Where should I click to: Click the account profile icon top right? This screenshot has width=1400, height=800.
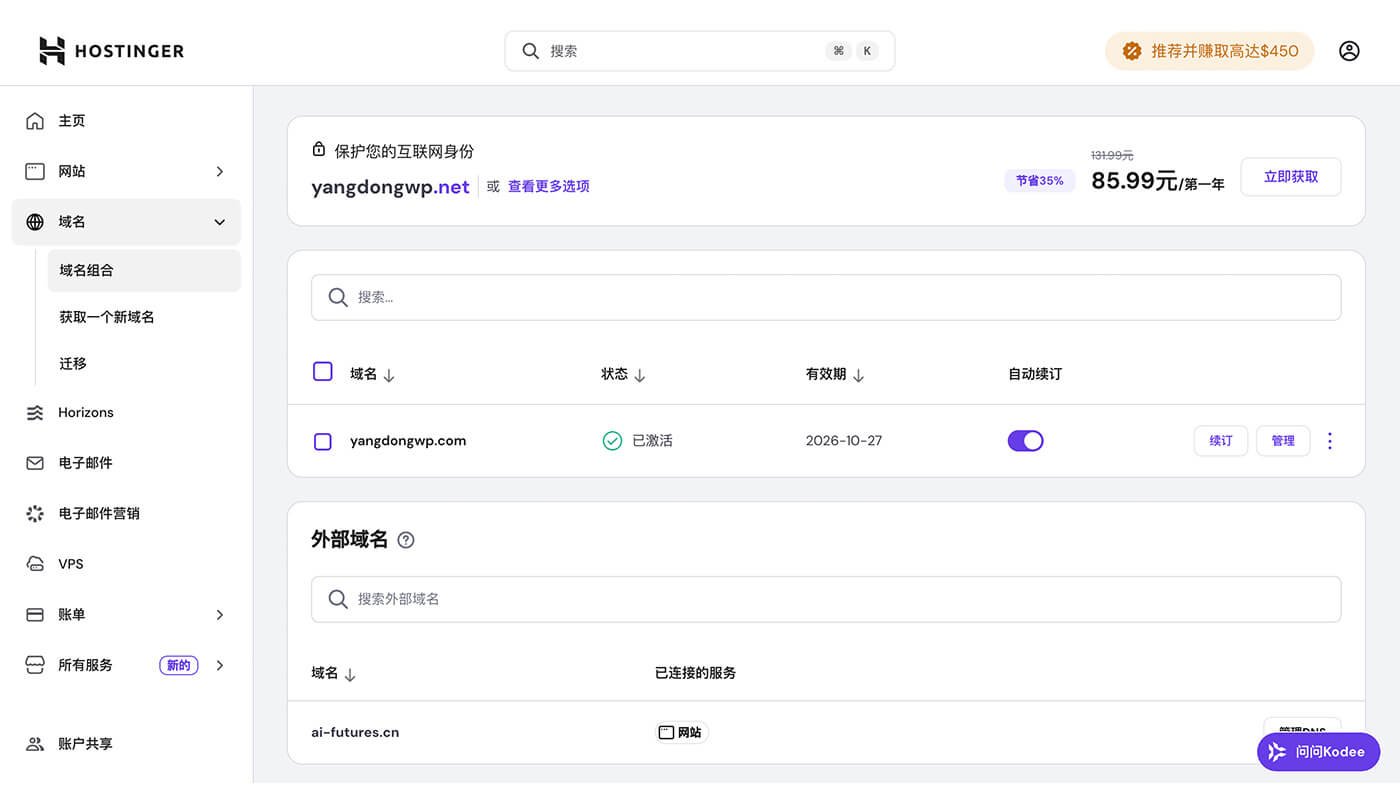pyautogui.click(x=1349, y=50)
